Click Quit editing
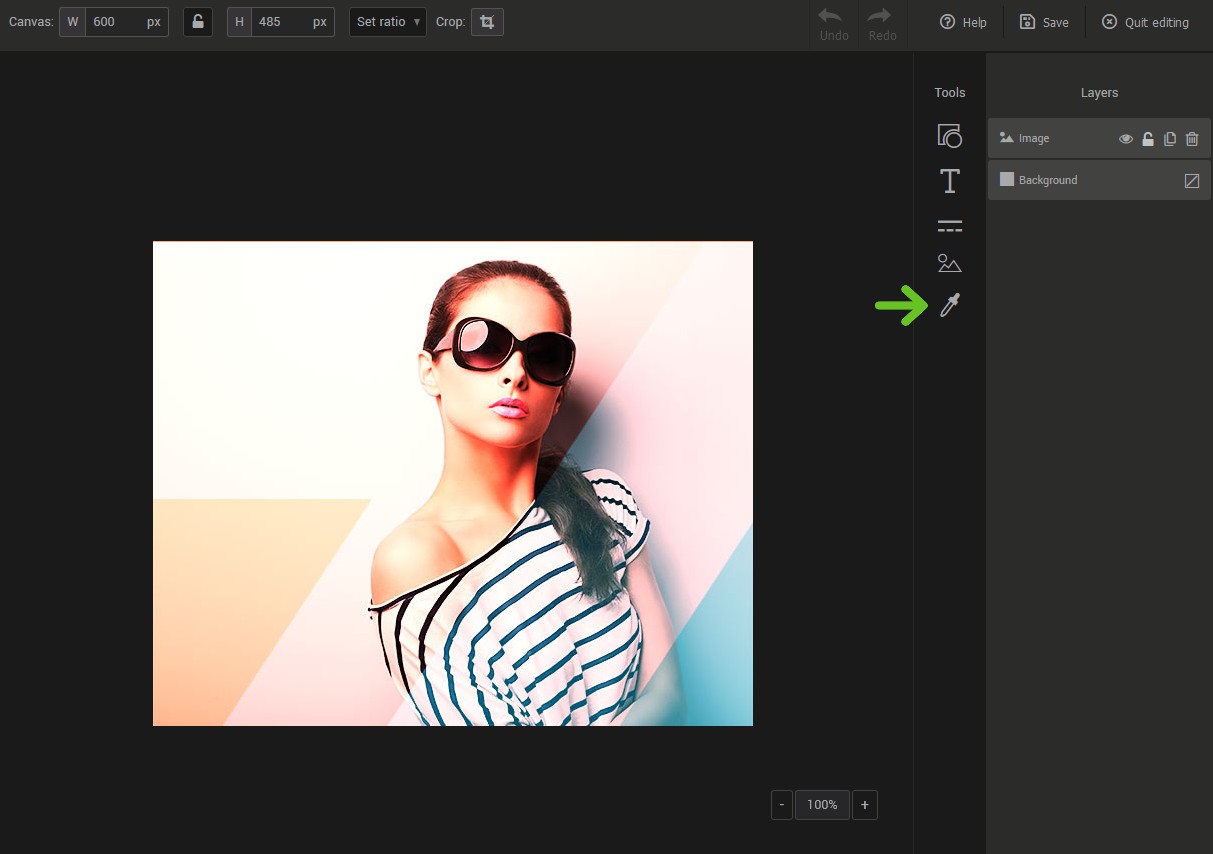 point(1146,22)
